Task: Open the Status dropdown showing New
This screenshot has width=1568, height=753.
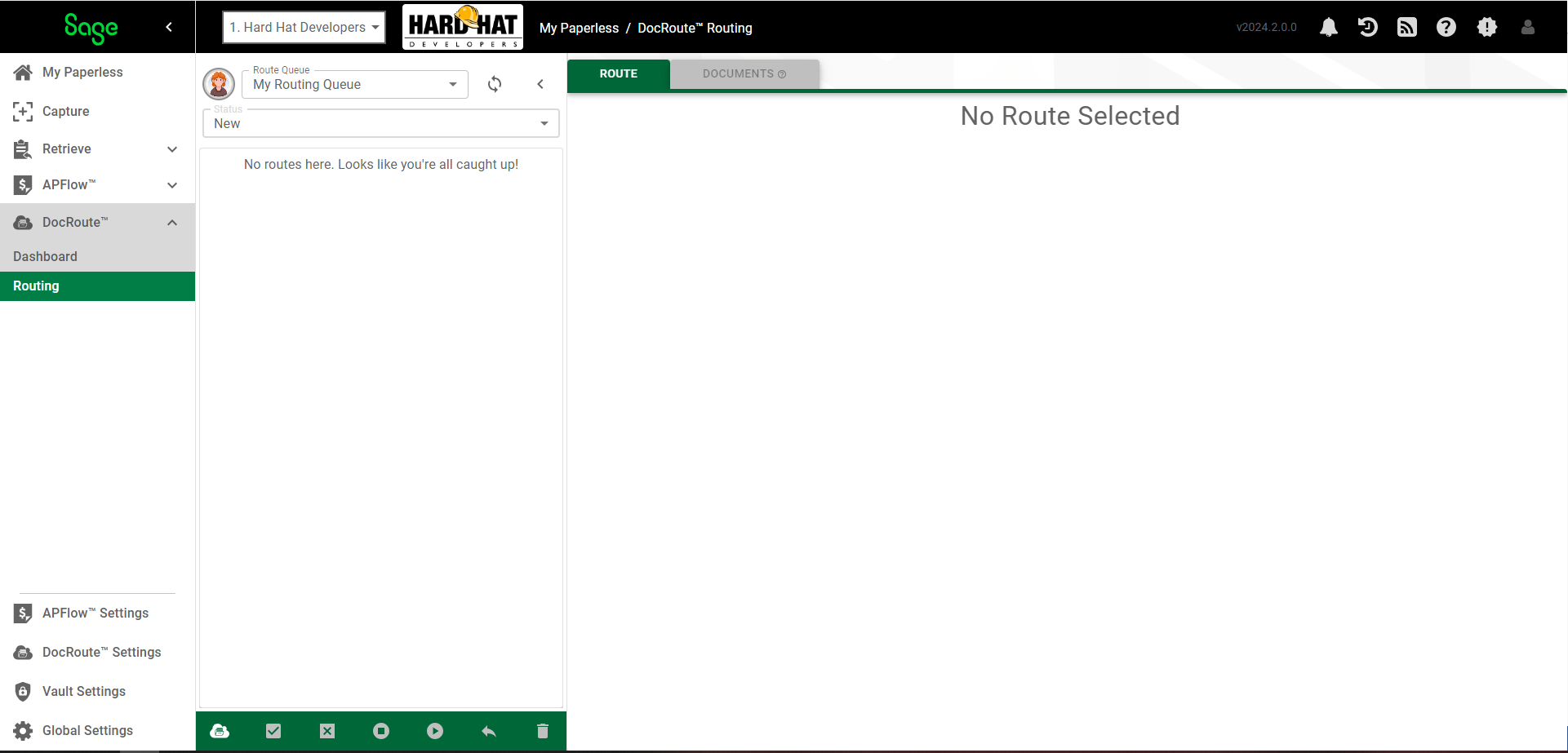Action: [x=381, y=123]
